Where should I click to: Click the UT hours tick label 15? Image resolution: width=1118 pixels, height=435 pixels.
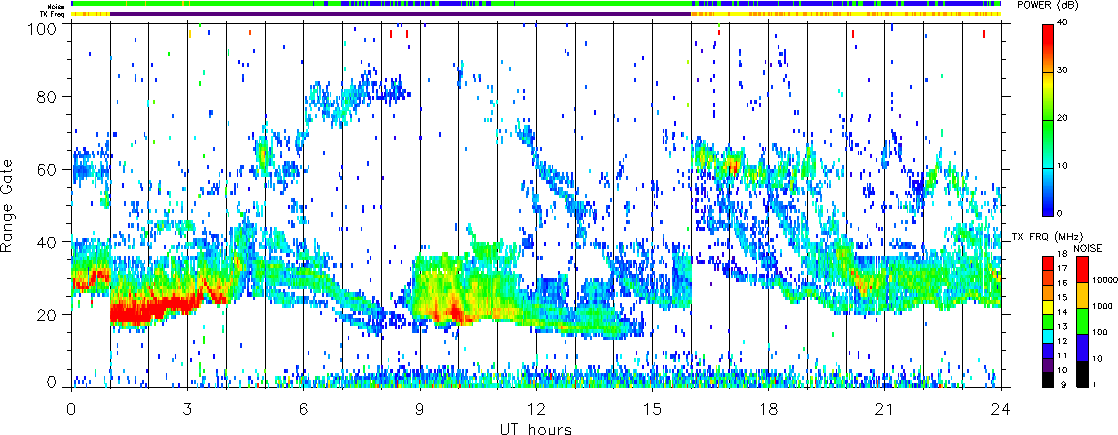coord(652,409)
